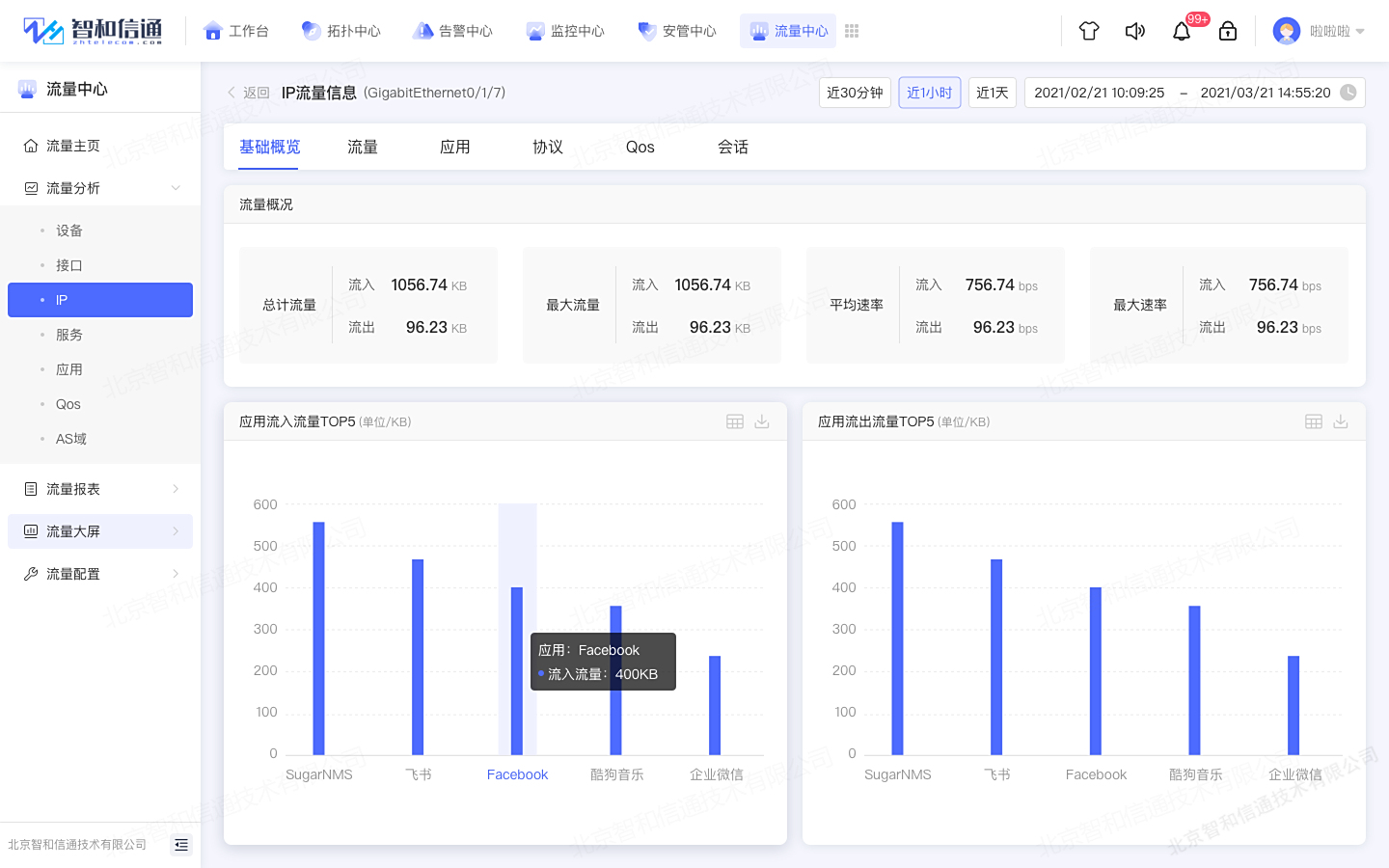Viewport: 1389px width, 868px height.
Task: Select the 流量中心 top menu item
Action: tap(788, 31)
